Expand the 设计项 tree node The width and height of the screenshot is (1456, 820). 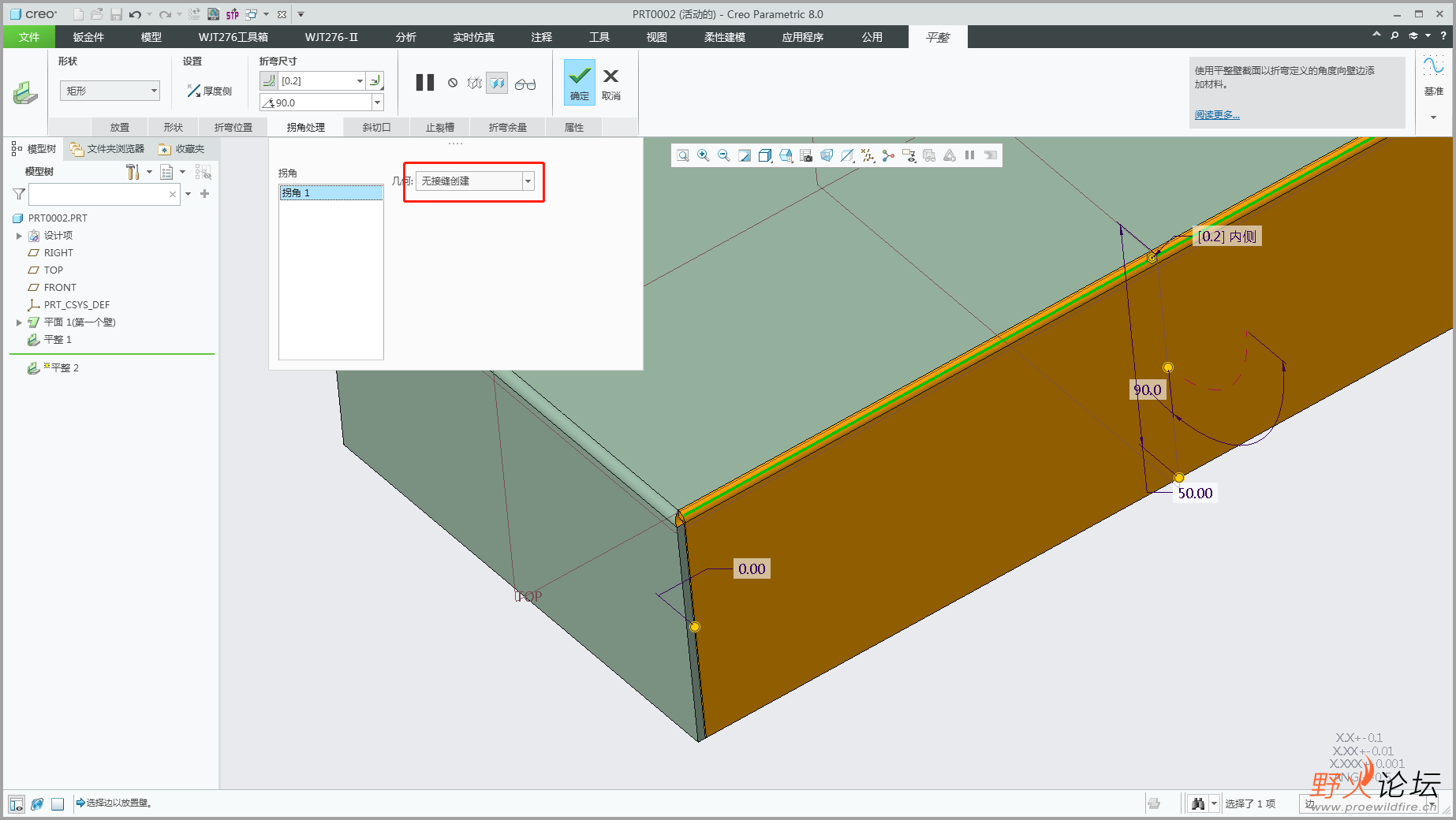click(19, 236)
